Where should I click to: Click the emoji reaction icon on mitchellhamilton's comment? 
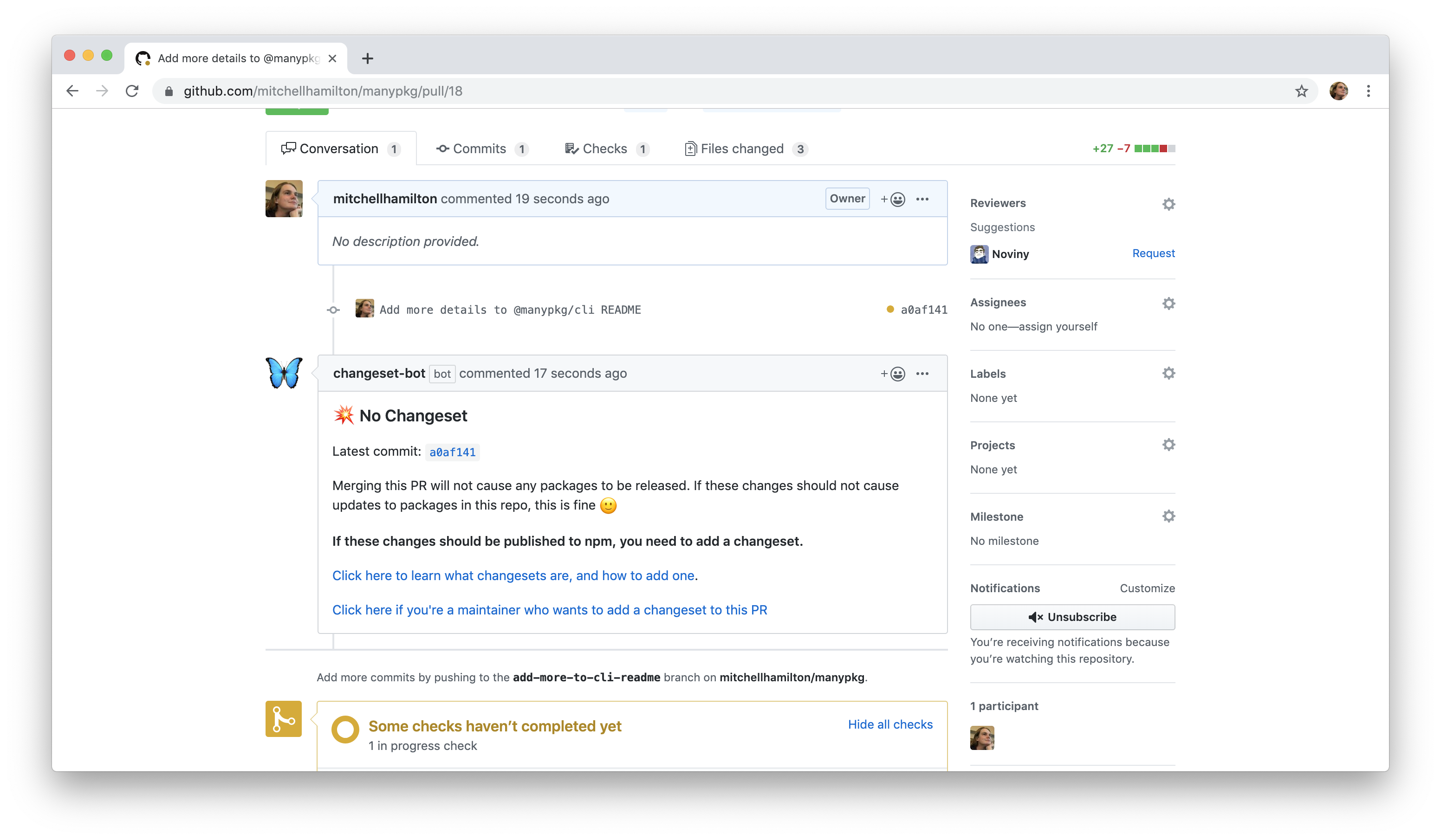tap(893, 199)
